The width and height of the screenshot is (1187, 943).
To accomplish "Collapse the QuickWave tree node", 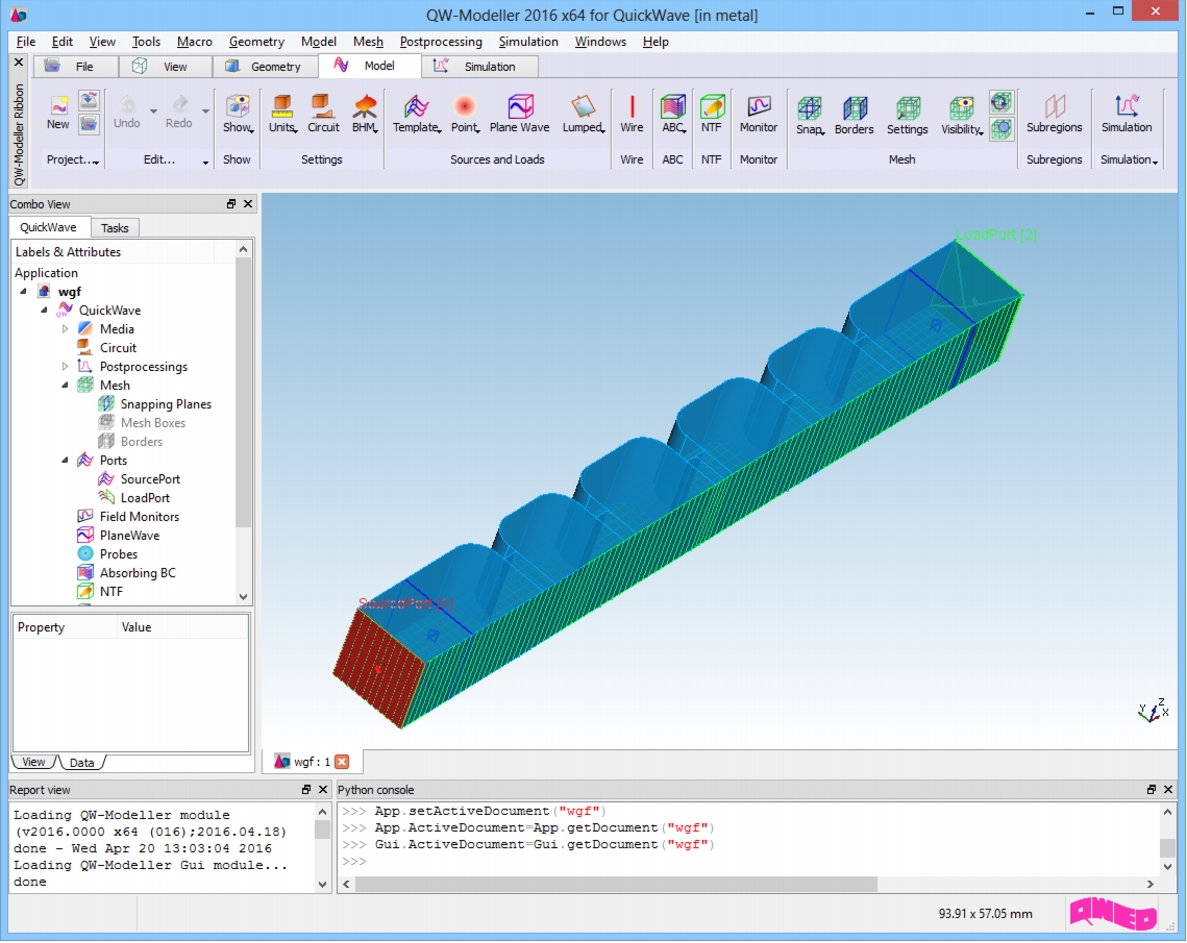I will (44, 310).
